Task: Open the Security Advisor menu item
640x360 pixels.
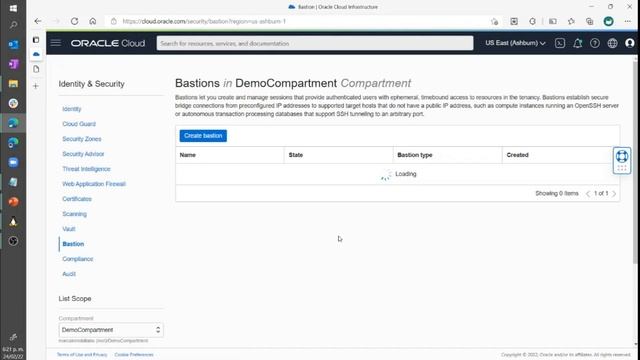Action: click(83, 154)
